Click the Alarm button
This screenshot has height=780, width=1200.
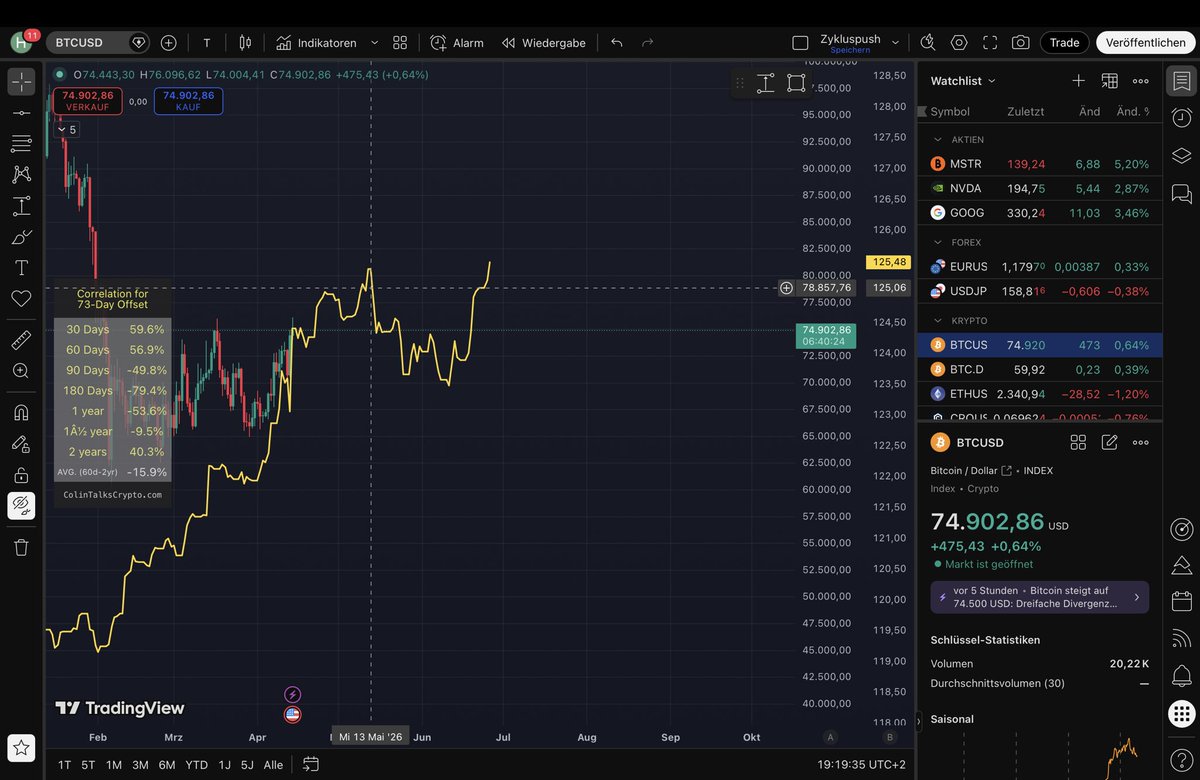tap(457, 43)
